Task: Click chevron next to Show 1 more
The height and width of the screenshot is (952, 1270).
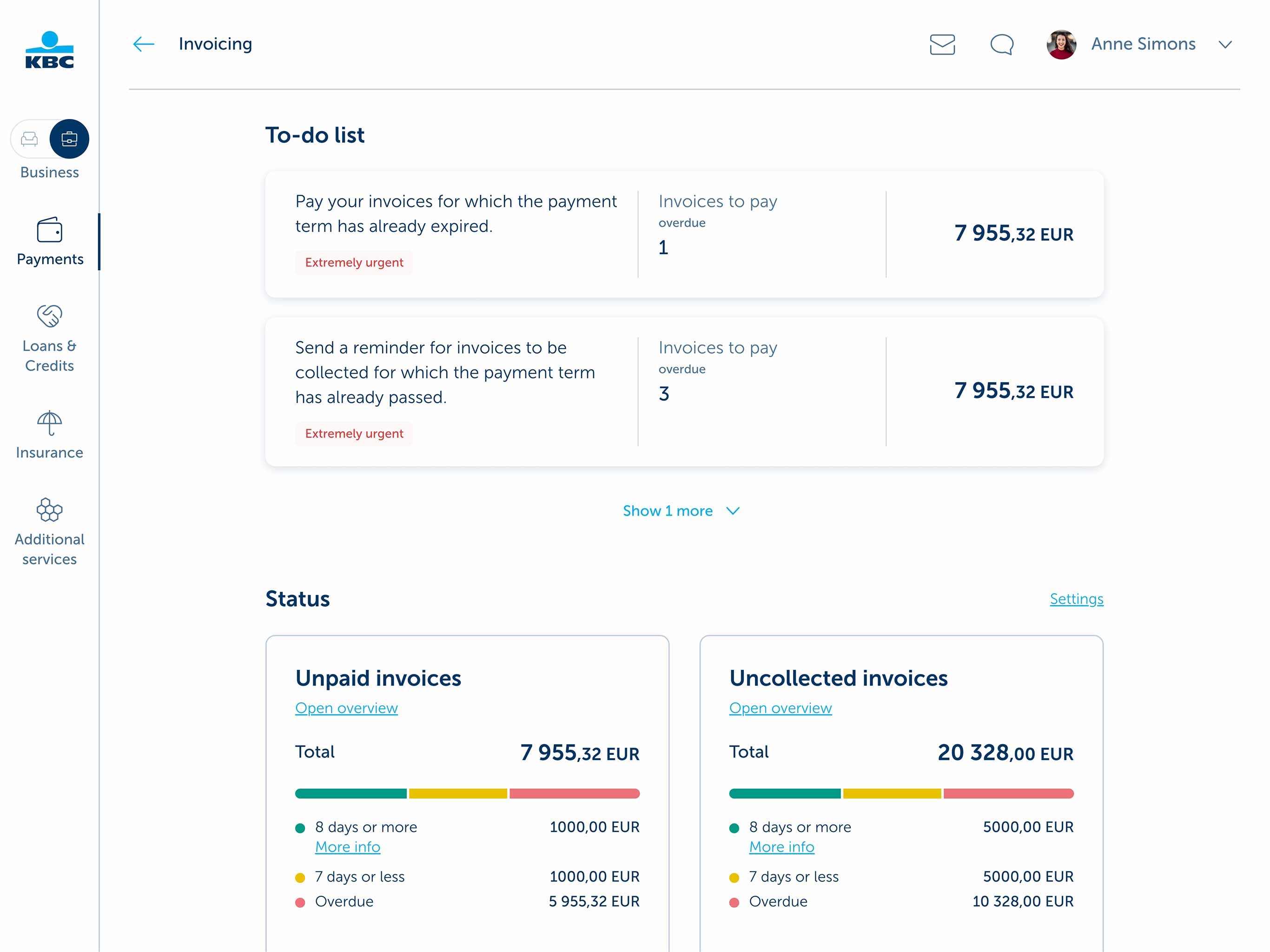Action: pos(733,510)
